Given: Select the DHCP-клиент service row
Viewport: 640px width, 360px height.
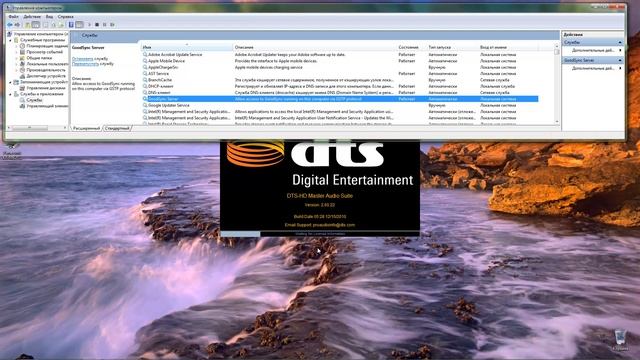Looking at the screenshot, I should tap(340, 87).
